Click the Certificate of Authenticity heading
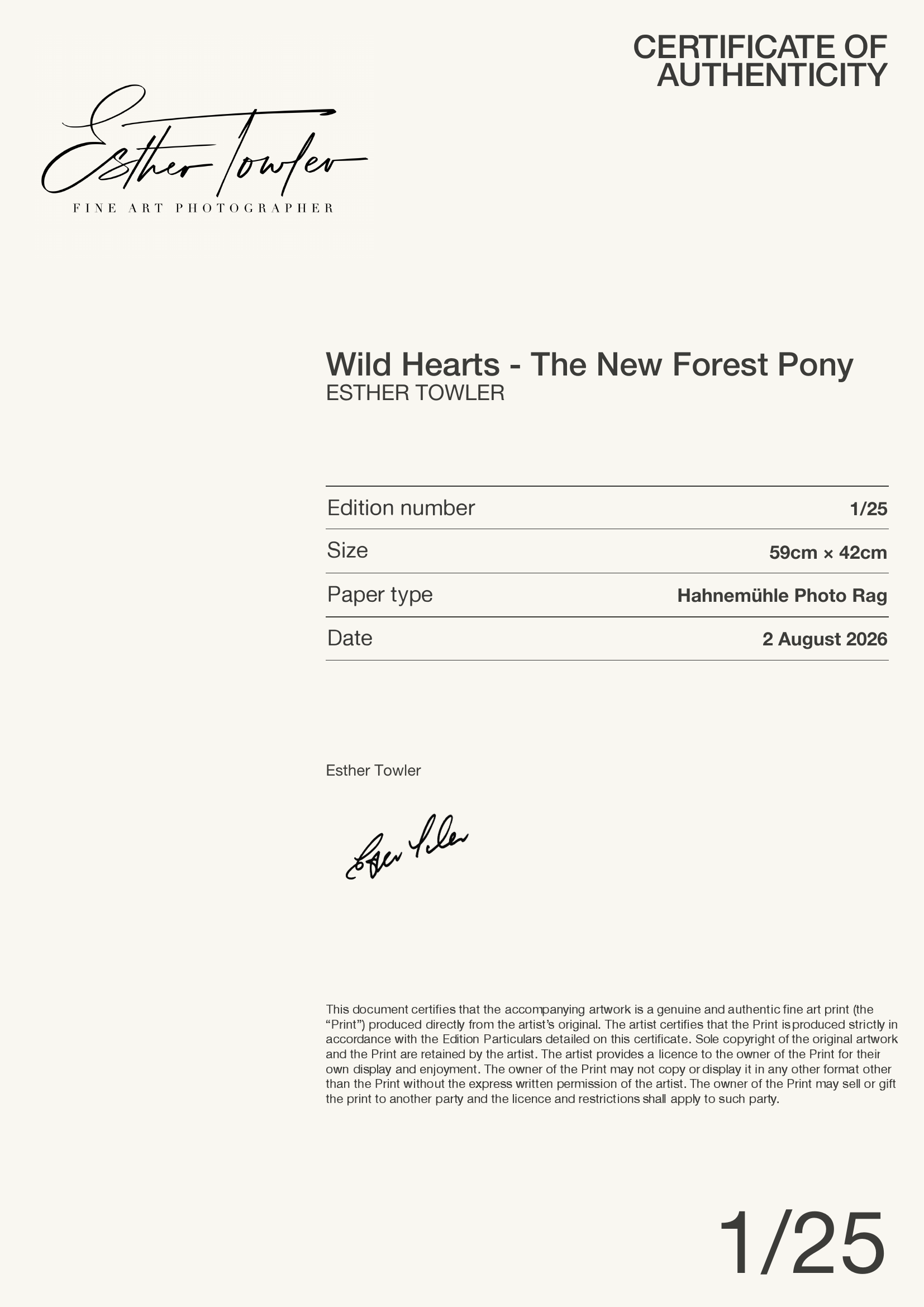The width and height of the screenshot is (924, 1307). pyautogui.click(x=760, y=61)
